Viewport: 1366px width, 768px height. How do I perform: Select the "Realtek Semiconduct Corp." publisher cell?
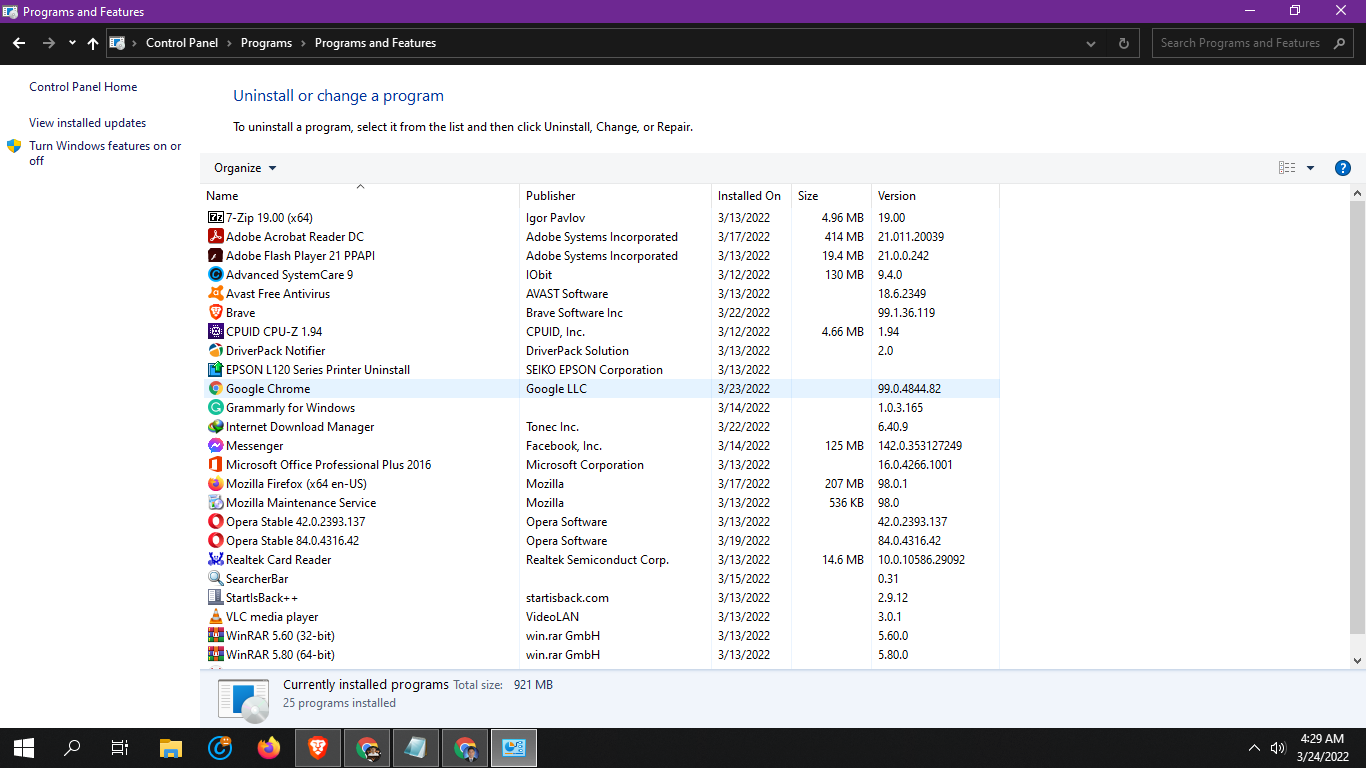(x=597, y=559)
